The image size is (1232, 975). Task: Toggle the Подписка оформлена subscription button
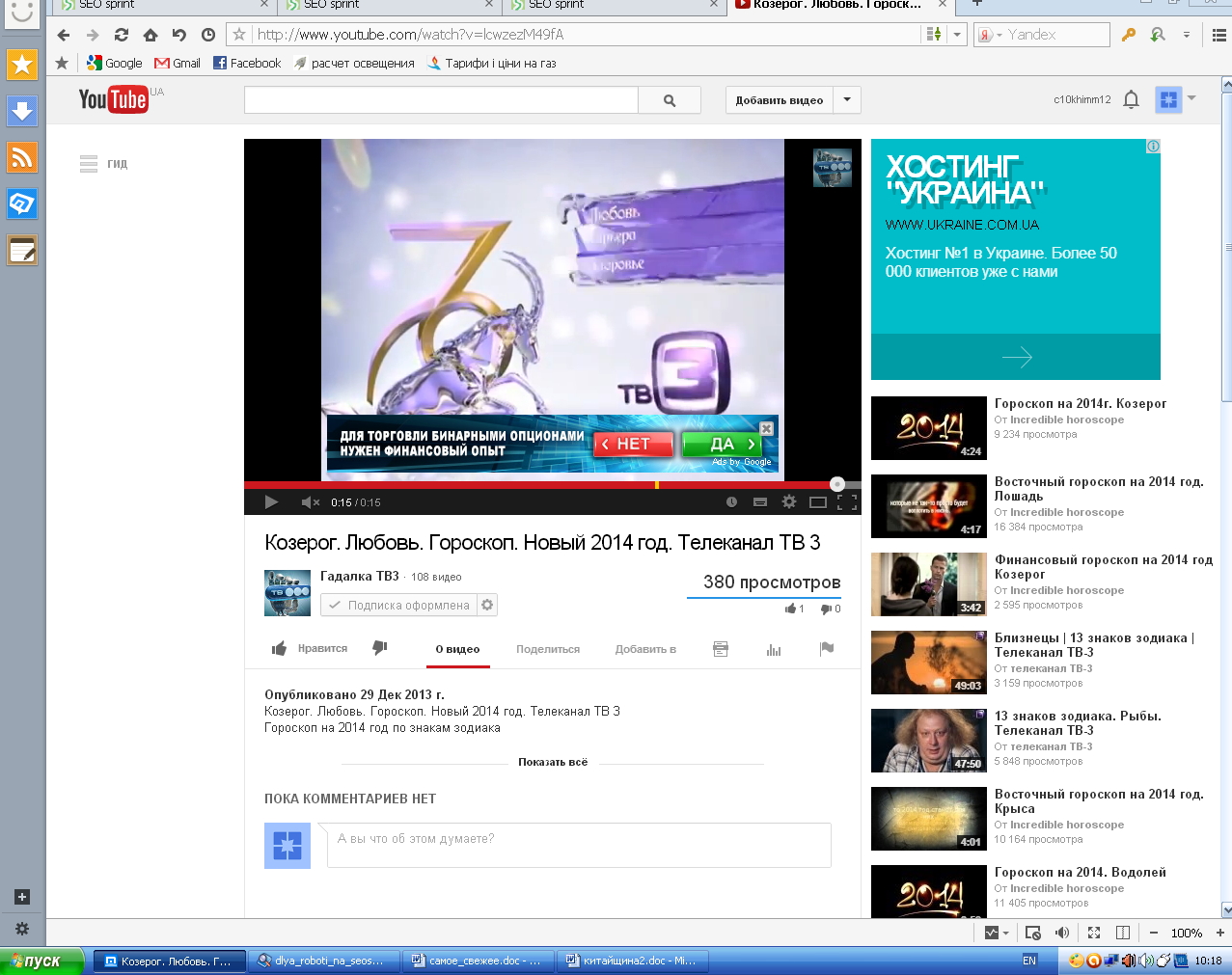tap(398, 606)
